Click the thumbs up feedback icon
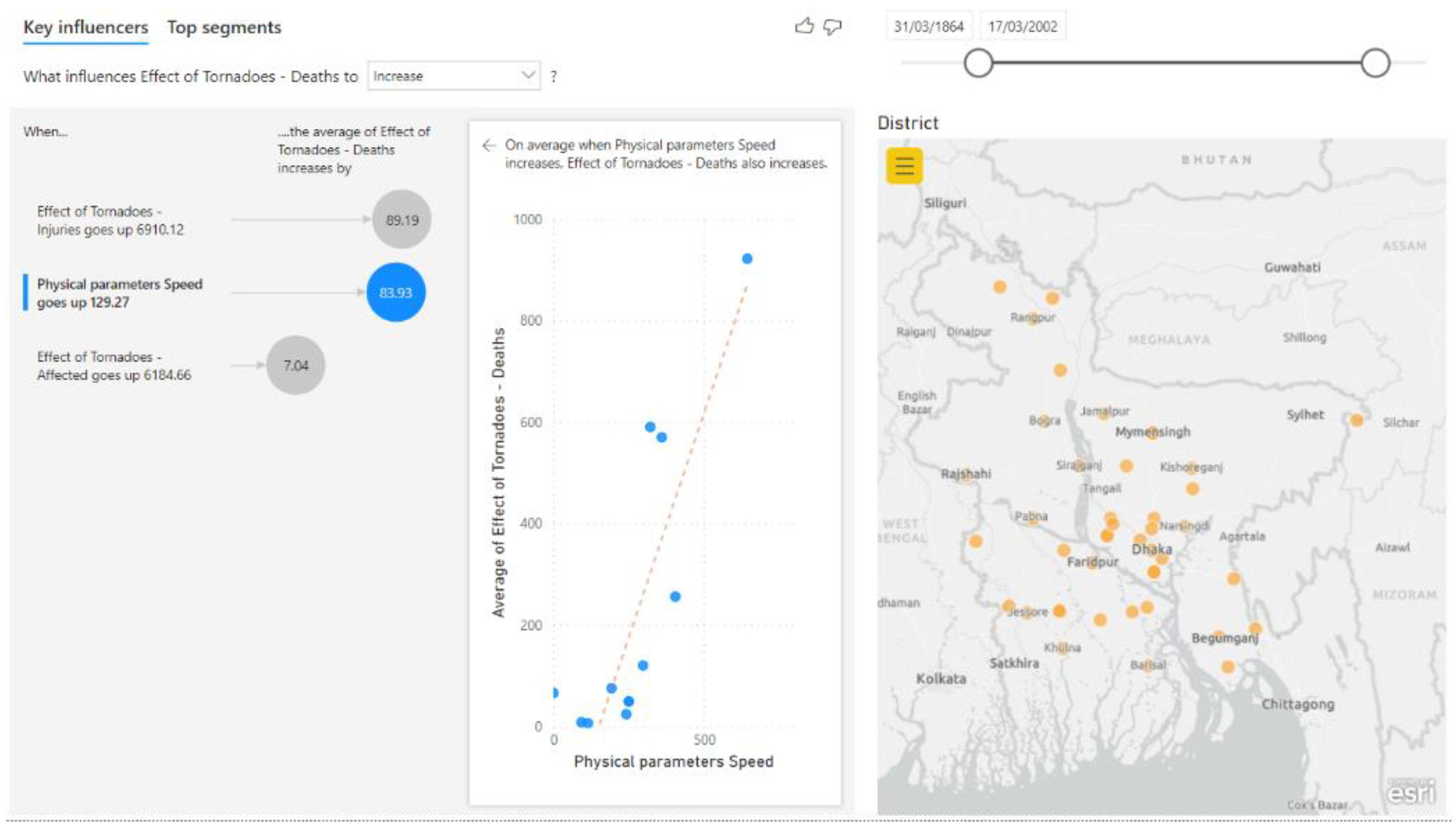 click(804, 26)
